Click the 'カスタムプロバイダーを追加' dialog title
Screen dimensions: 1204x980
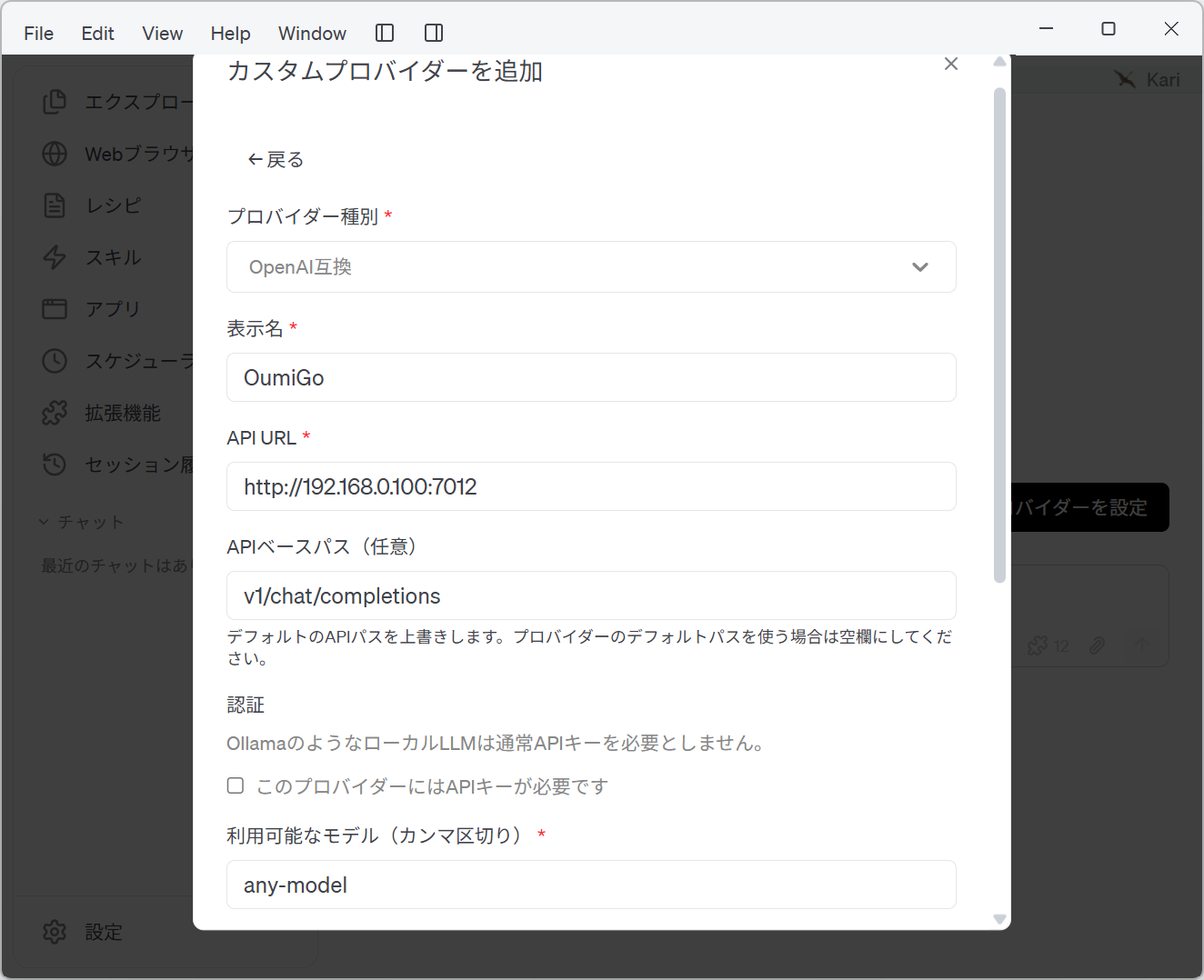(385, 71)
